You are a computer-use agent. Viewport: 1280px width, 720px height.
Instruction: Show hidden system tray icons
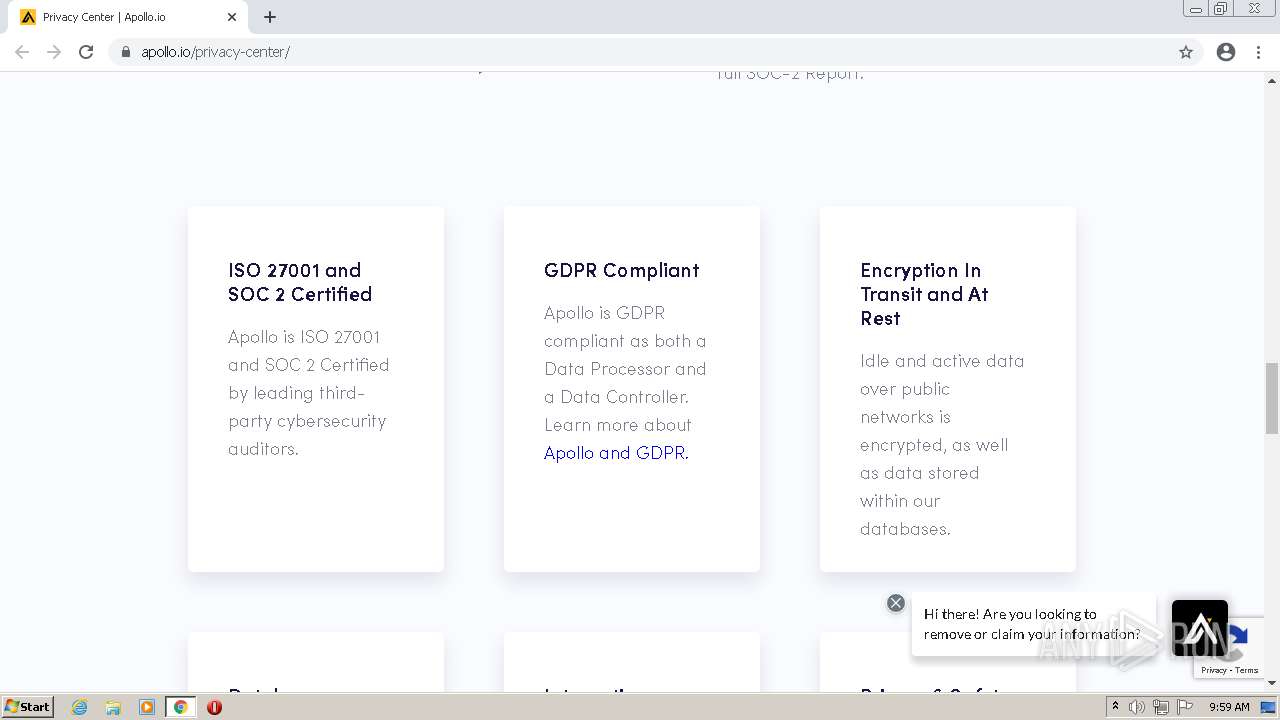[1115, 707]
